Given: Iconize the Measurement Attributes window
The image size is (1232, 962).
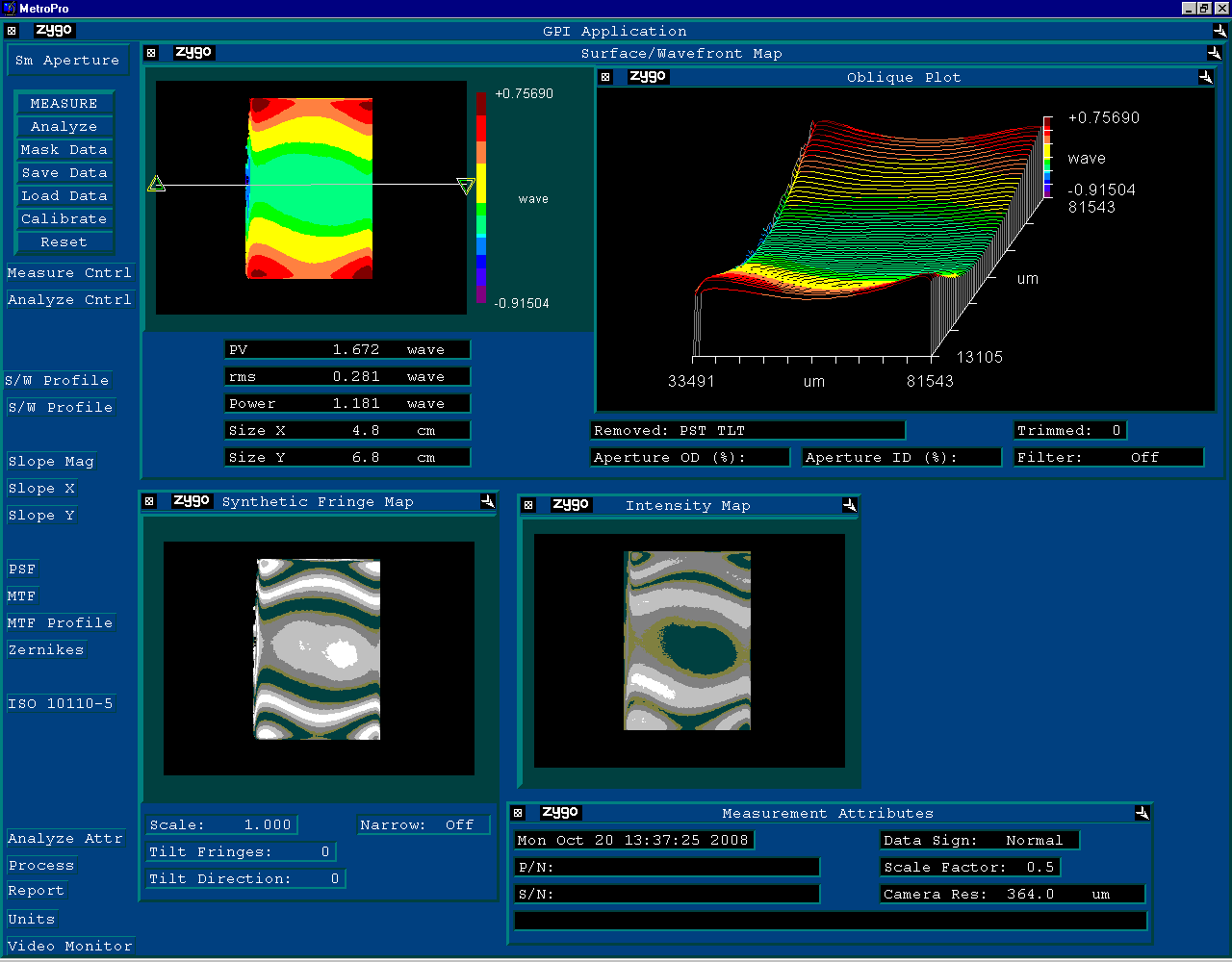Looking at the screenshot, I should pyautogui.click(x=1142, y=813).
